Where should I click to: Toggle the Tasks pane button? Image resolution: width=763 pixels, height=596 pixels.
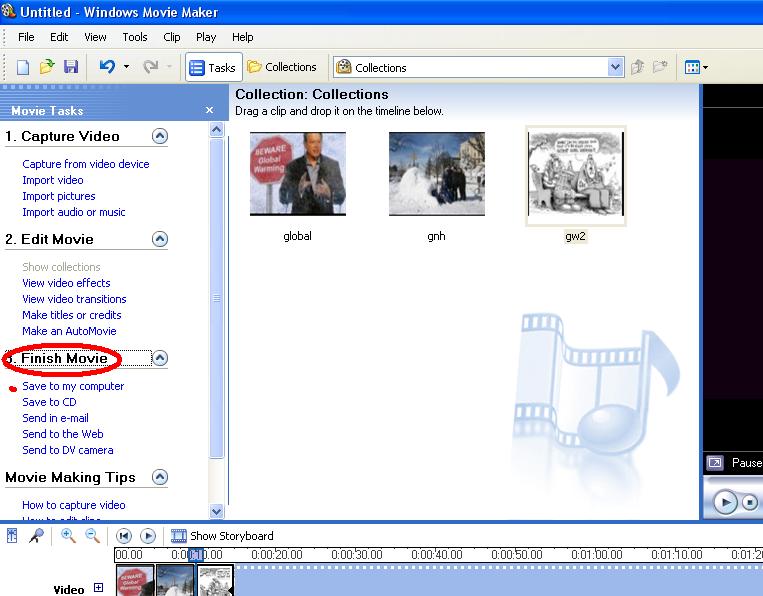click(213, 67)
